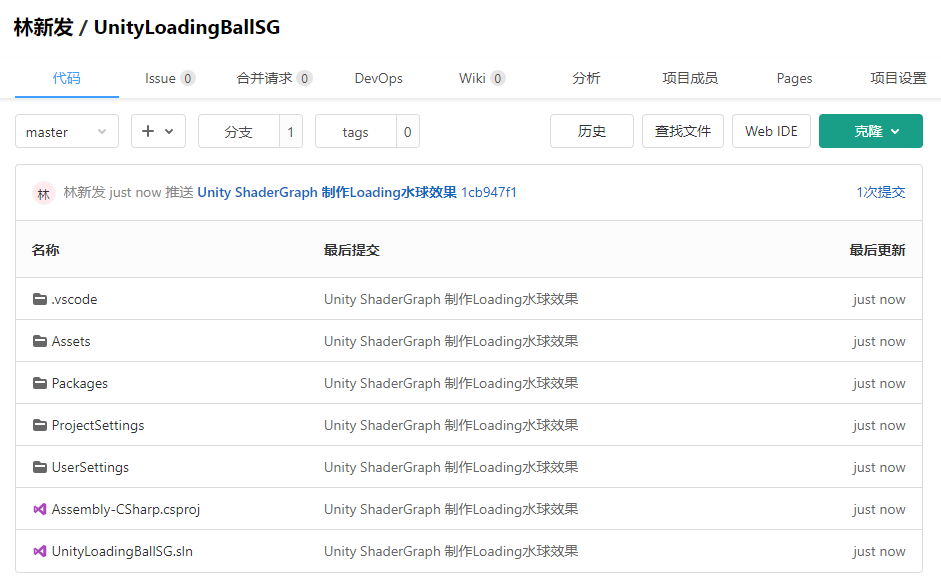Image resolution: width=941 pixels, height=582 pixels.
Task: Click the 最后提交 column header
Action: [x=352, y=250]
